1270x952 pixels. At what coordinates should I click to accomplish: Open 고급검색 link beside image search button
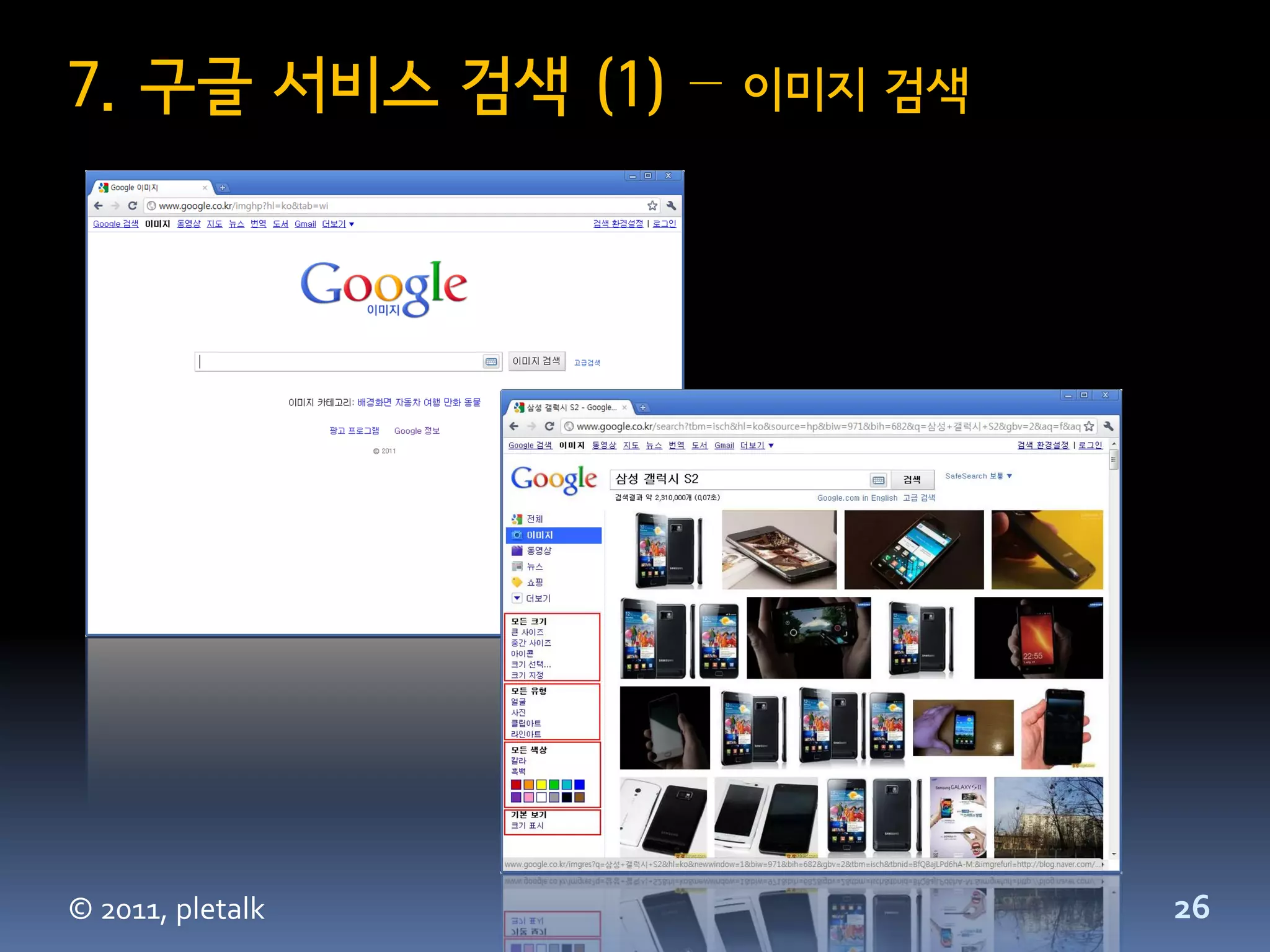(x=587, y=363)
